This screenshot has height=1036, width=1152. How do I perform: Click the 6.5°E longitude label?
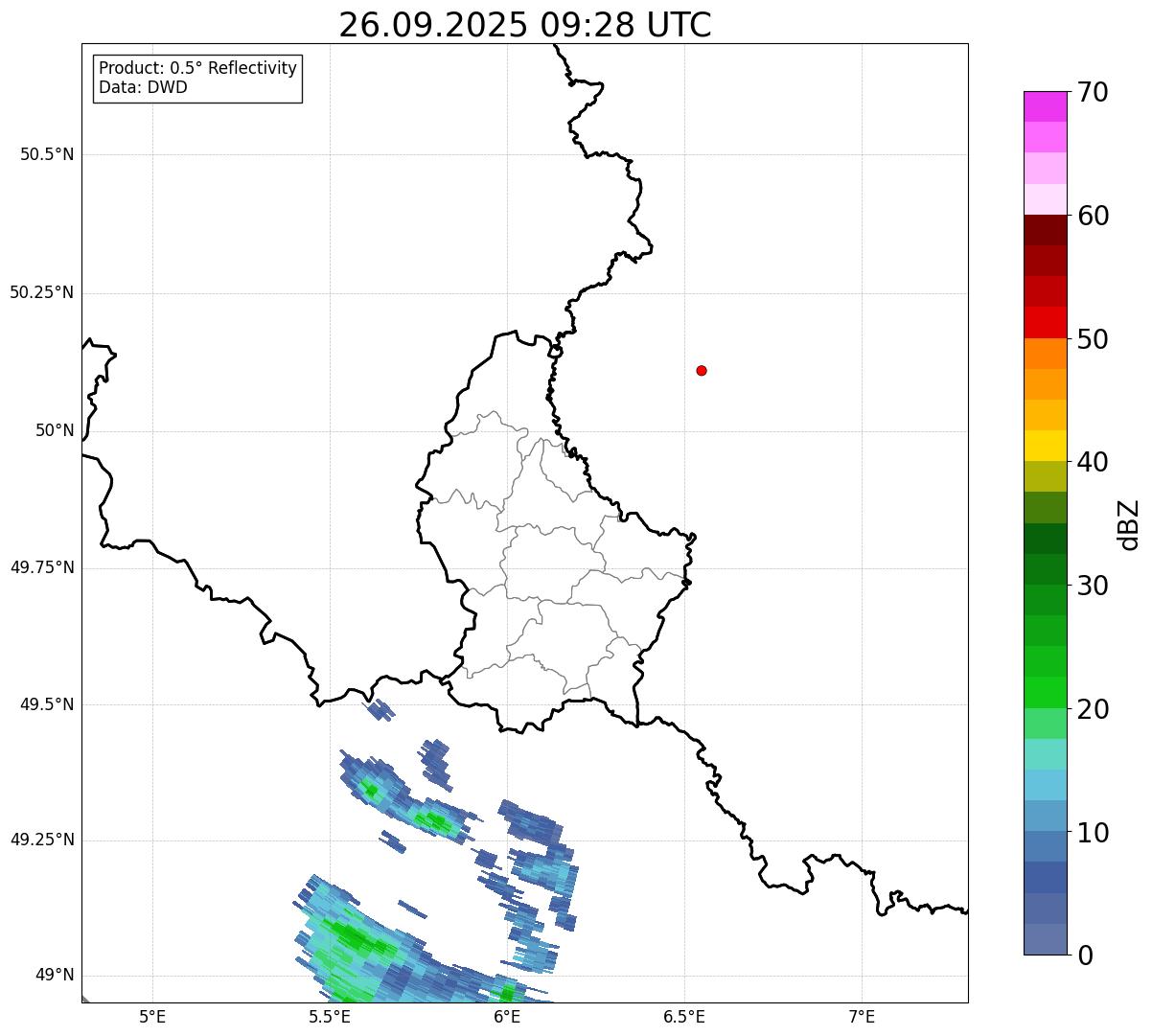coord(684,1016)
